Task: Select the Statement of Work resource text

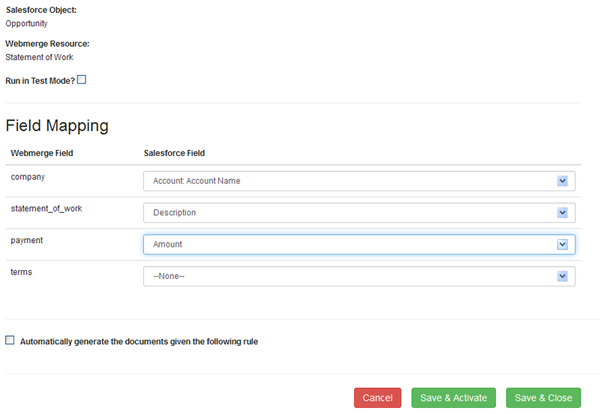Action: pos(39,57)
